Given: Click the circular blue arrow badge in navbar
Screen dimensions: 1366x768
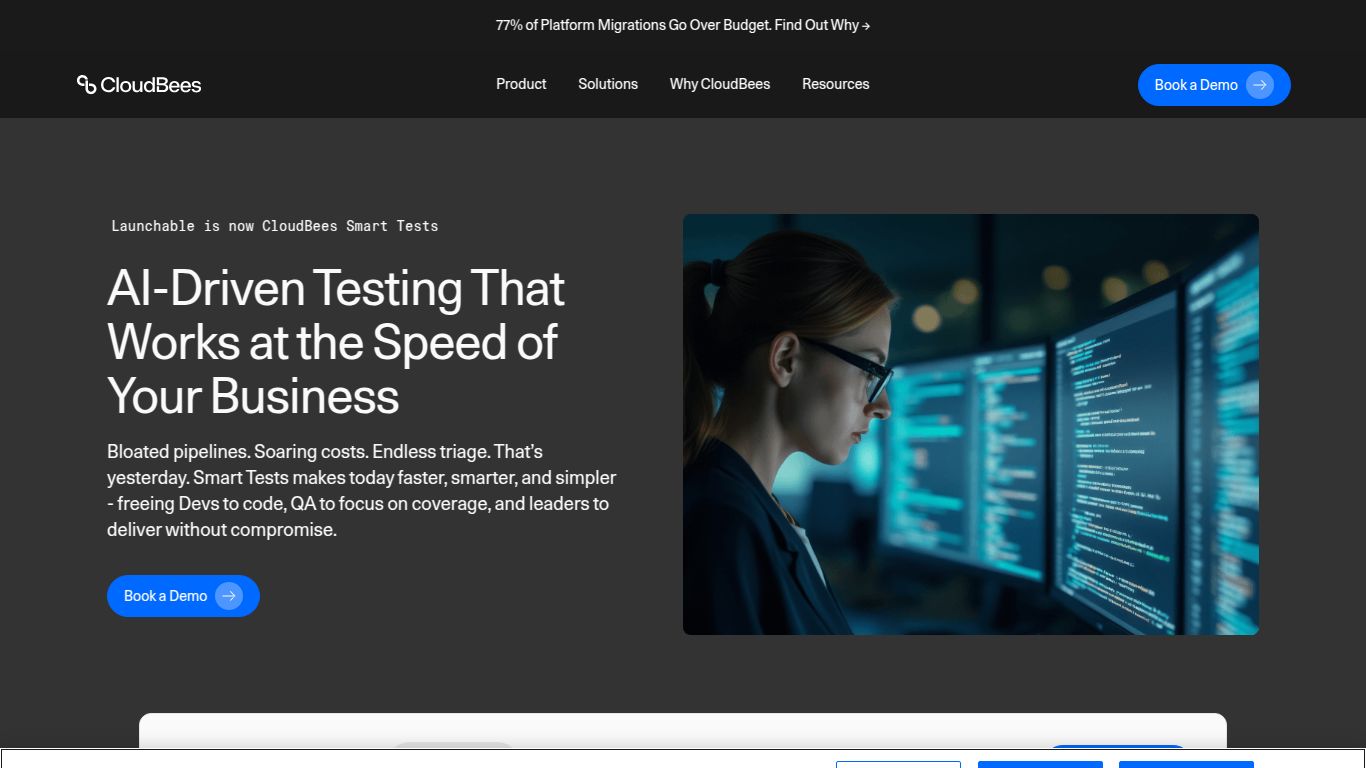Looking at the screenshot, I should tap(1261, 85).
